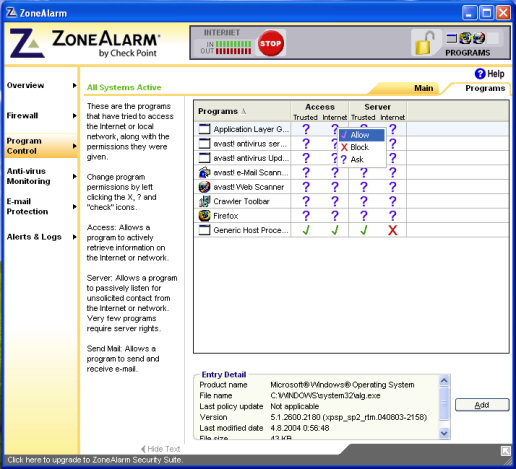Click Access Internet checkmark for Generic Host Process
516x469 pixels.
[x=335, y=230]
